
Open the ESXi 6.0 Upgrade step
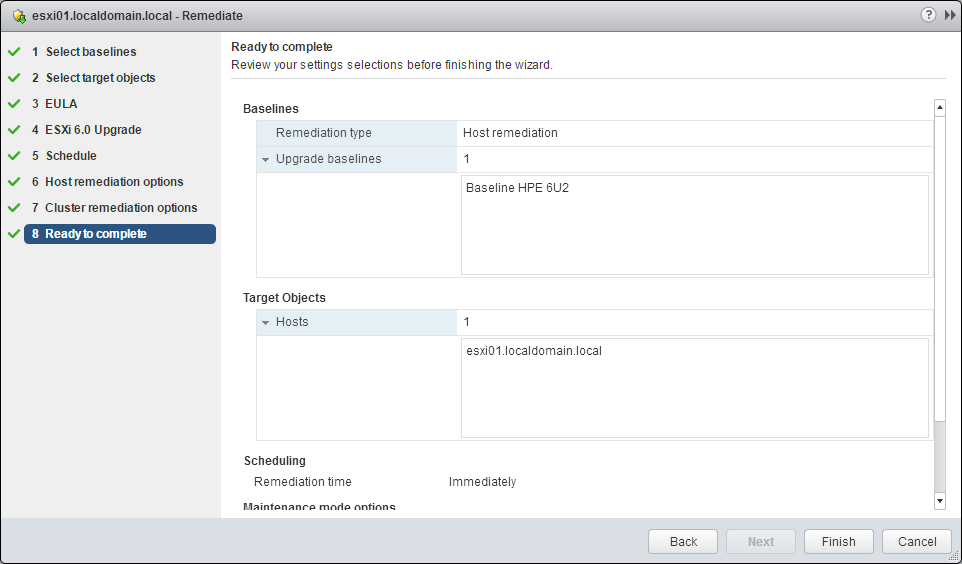point(93,130)
